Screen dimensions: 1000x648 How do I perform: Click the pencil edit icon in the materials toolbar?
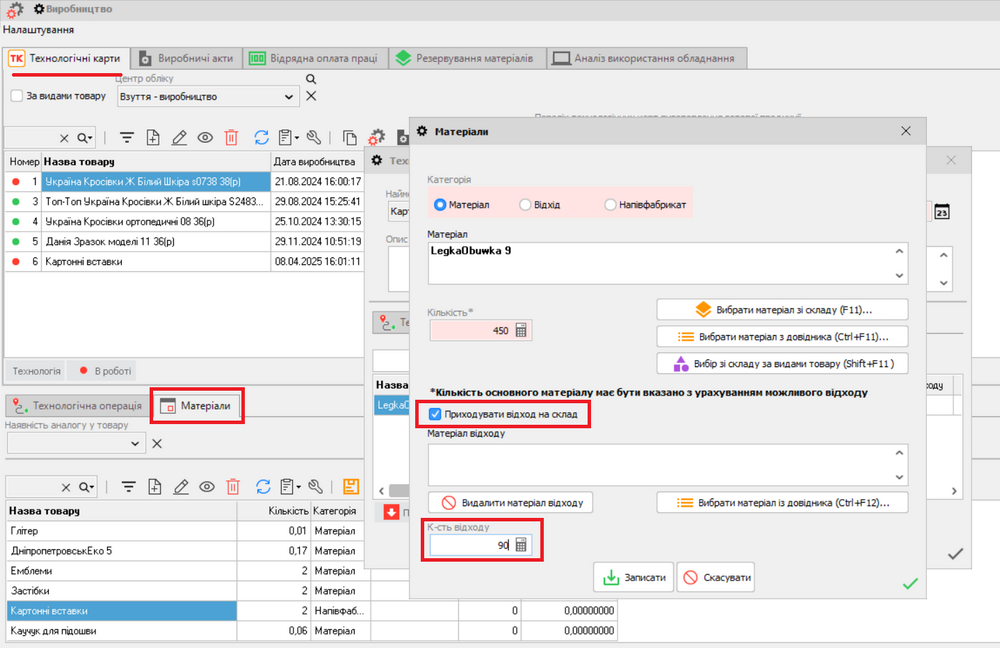pos(181,486)
